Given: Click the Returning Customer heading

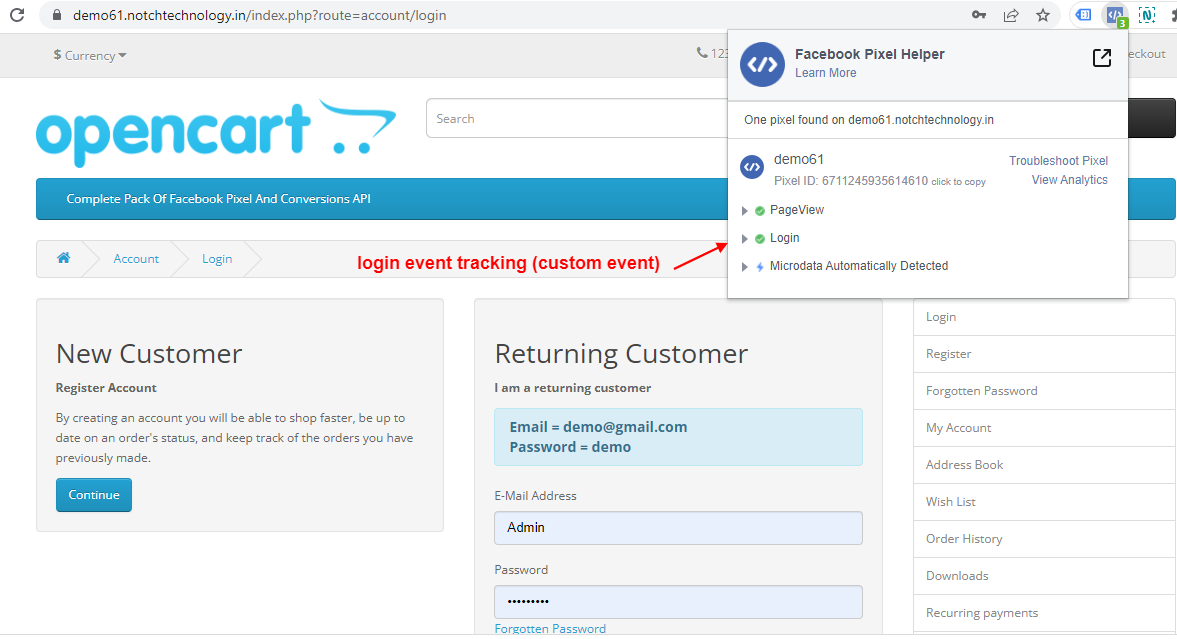Looking at the screenshot, I should point(622,354).
